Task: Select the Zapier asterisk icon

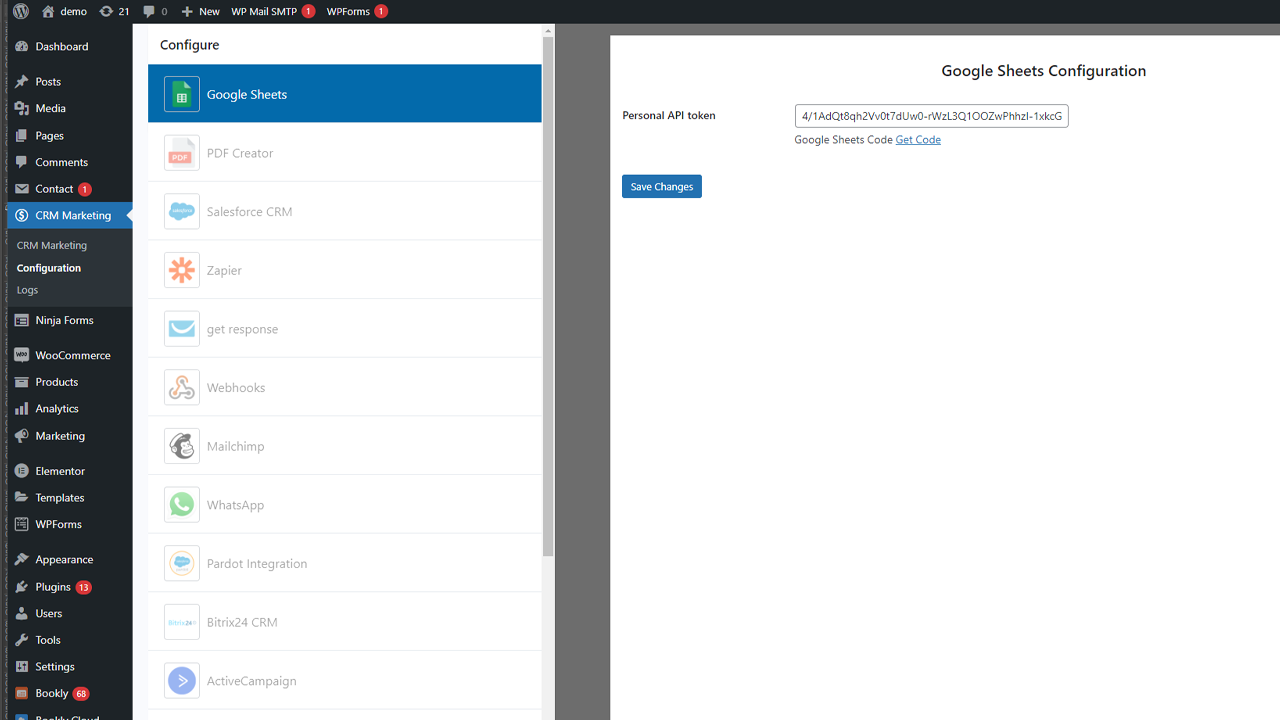Action: (182, 270)
